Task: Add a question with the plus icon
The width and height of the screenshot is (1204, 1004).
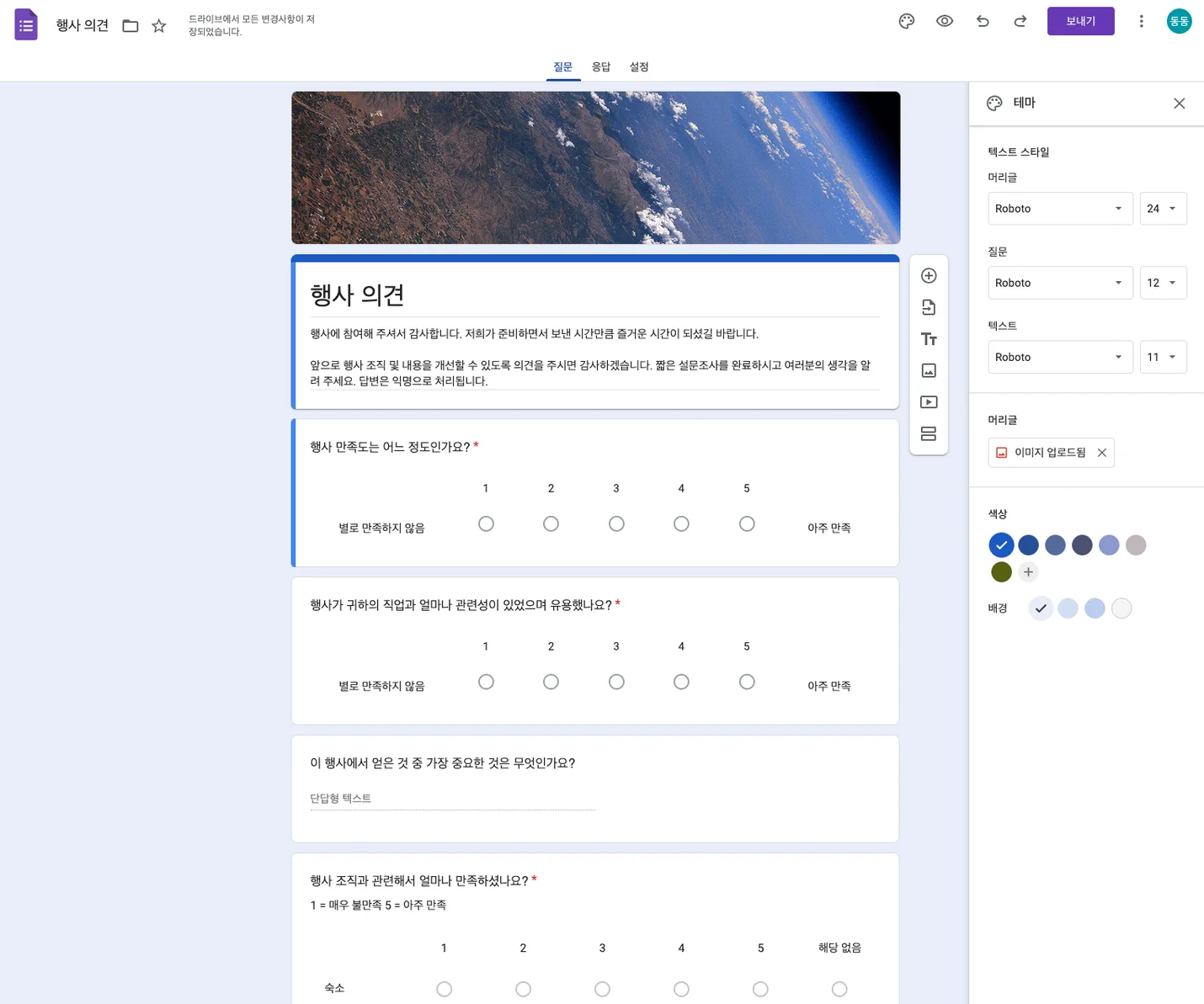Action: click(x=929, y=276)
